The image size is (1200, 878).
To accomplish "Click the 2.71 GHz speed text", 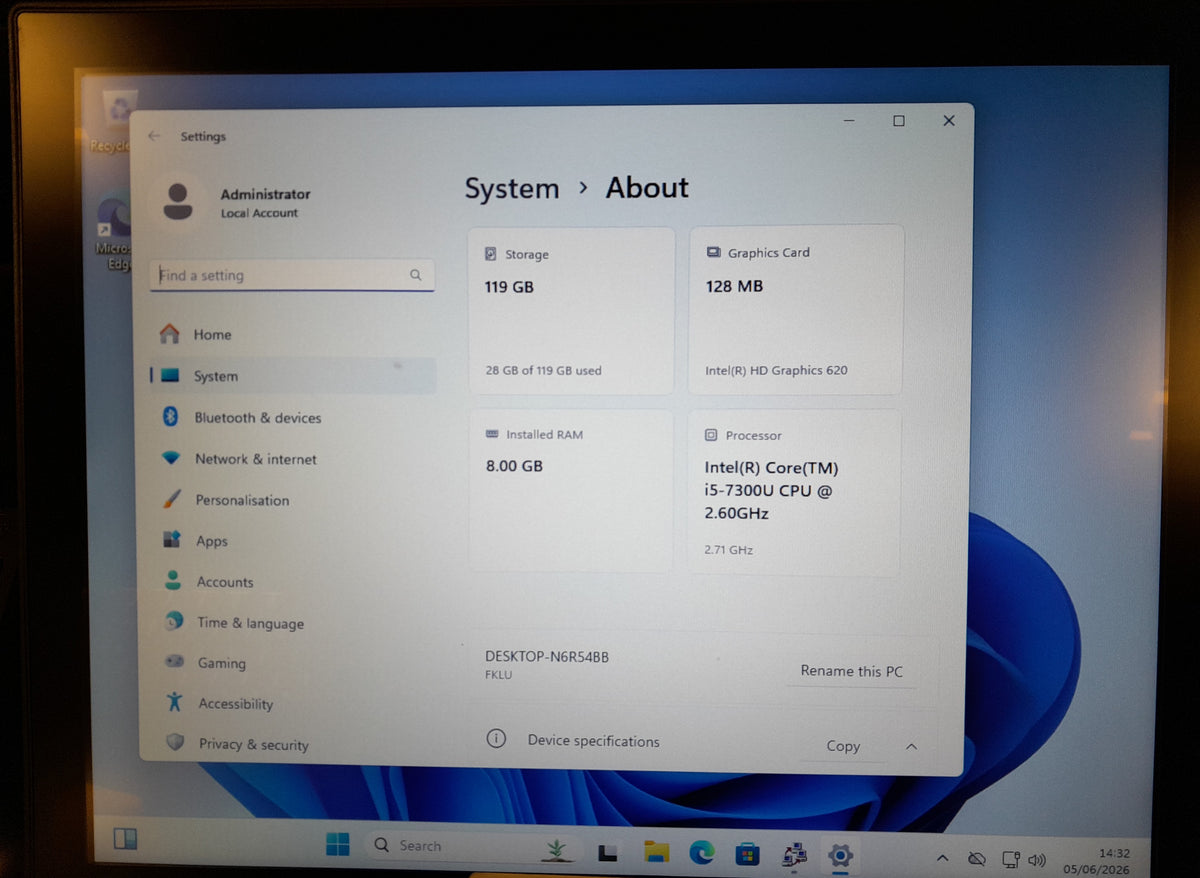I will pos(729,550).
